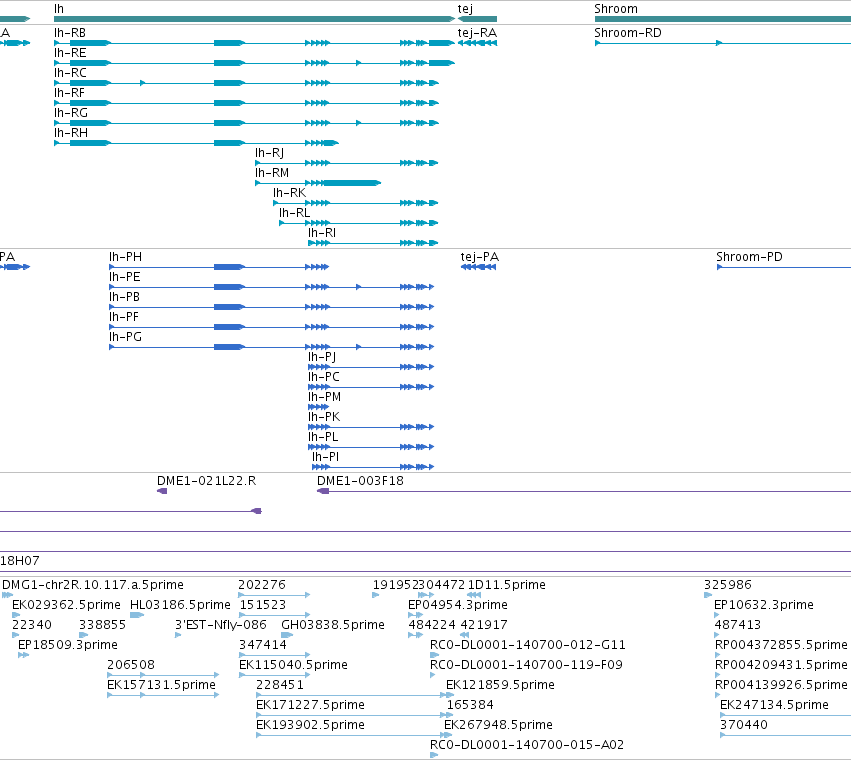Open the GH03838.5prime EST label

coord(333,625)
